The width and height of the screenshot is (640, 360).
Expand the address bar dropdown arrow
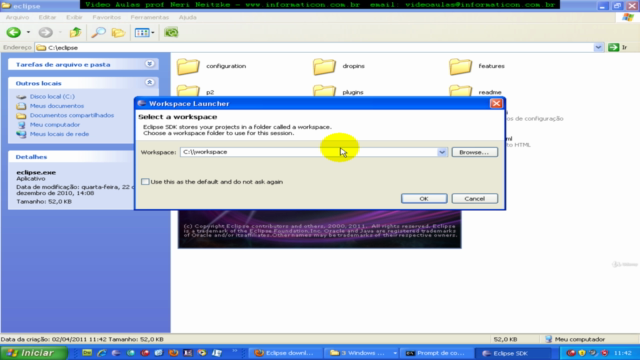[x=598, y=47]
